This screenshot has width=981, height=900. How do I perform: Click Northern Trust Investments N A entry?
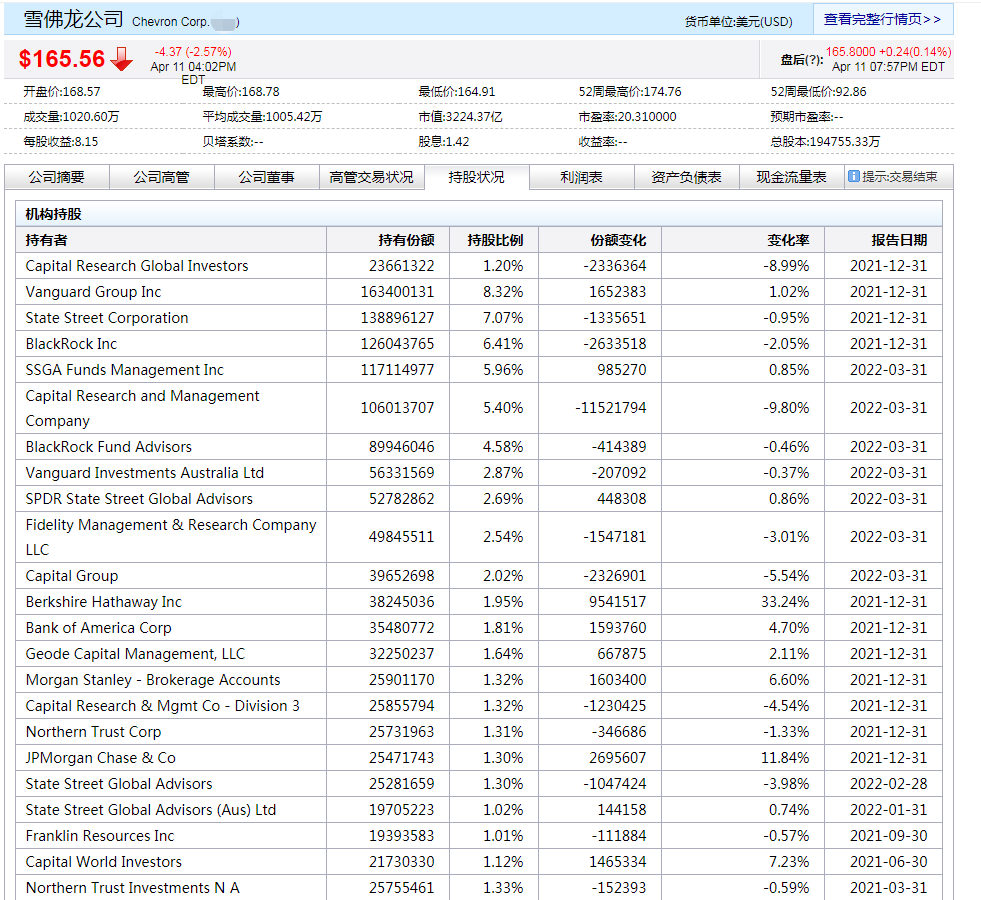(x=133, y=888)
